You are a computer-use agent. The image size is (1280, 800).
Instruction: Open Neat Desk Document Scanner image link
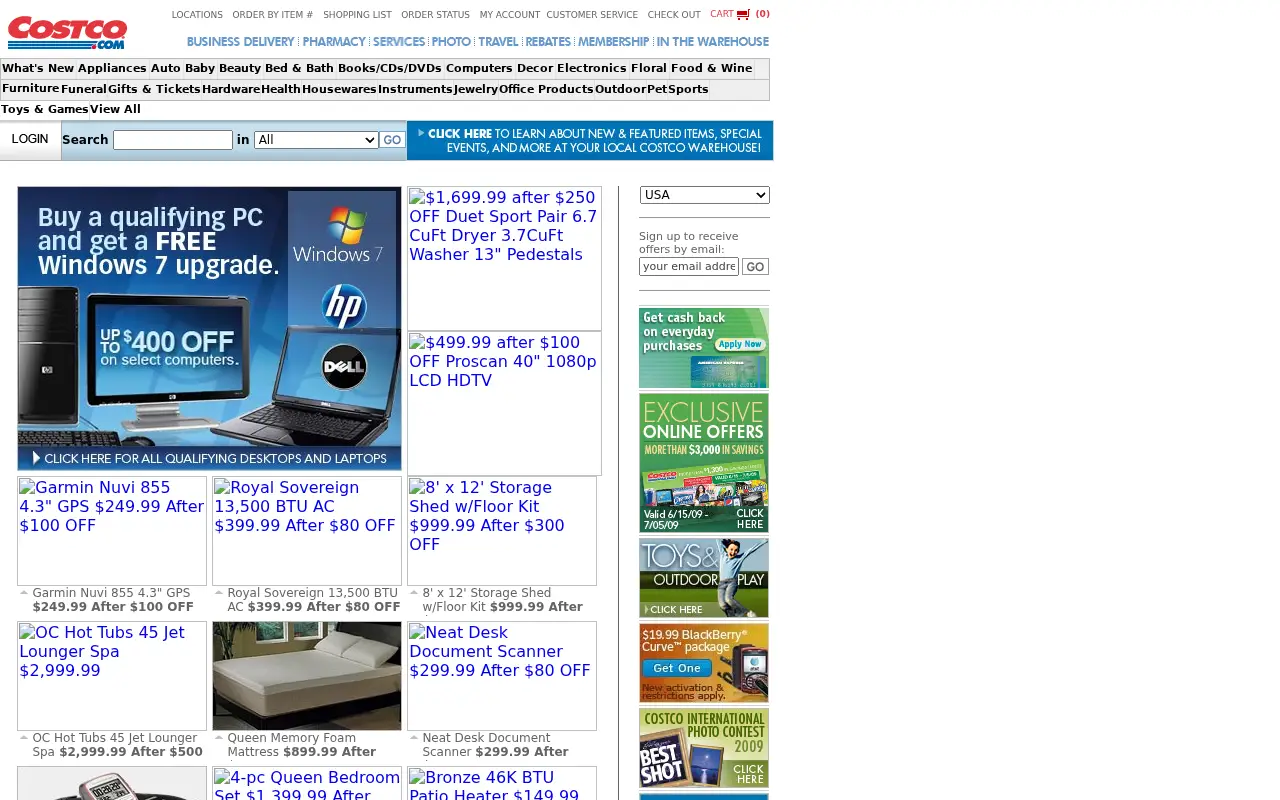pyautogui.click(x=502, y=676)
